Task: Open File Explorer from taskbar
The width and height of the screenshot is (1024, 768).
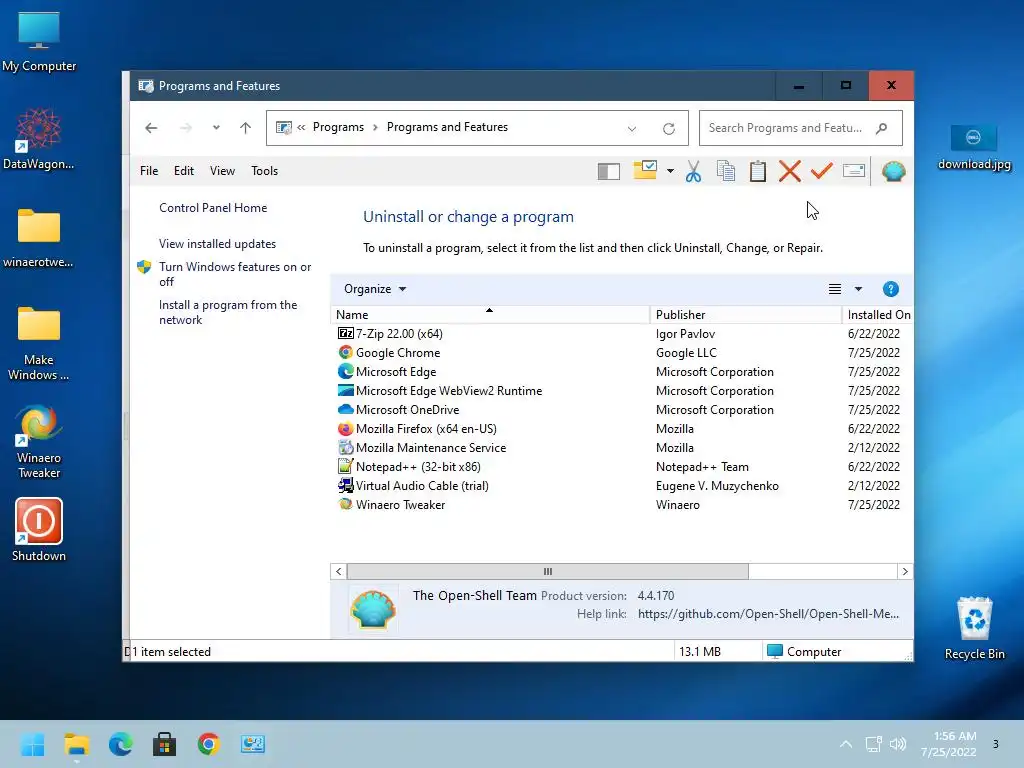Action: point(76,744)
